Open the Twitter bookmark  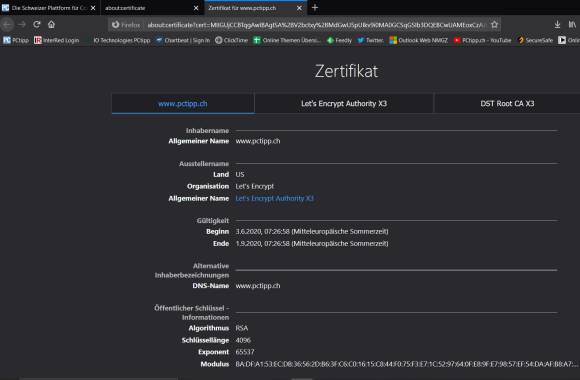click(370, 40)
